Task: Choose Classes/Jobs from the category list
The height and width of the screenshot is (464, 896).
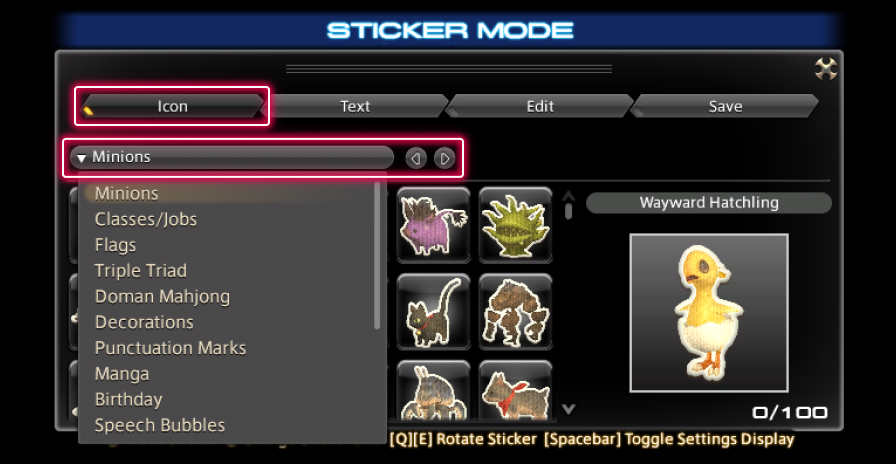Action: (x=146, y=219)
